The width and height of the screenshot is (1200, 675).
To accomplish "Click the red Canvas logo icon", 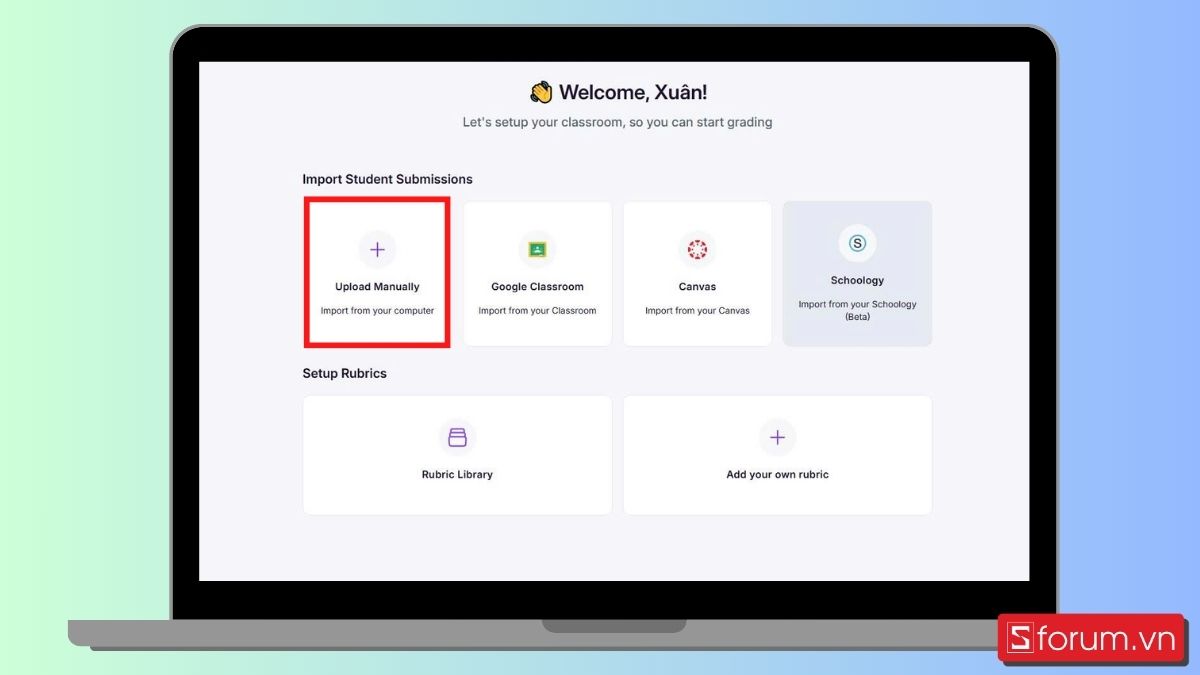I will (x=697, y=249).
